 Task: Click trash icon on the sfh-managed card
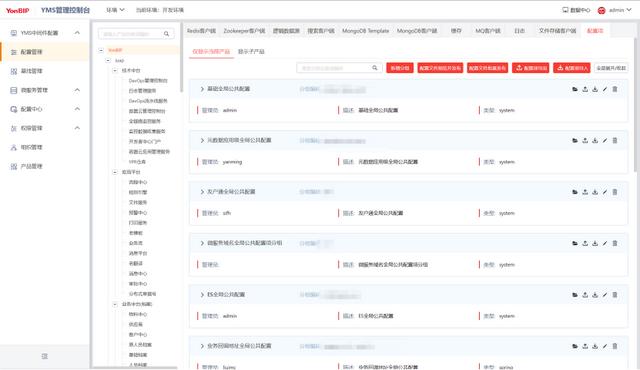tap(615, 192)
